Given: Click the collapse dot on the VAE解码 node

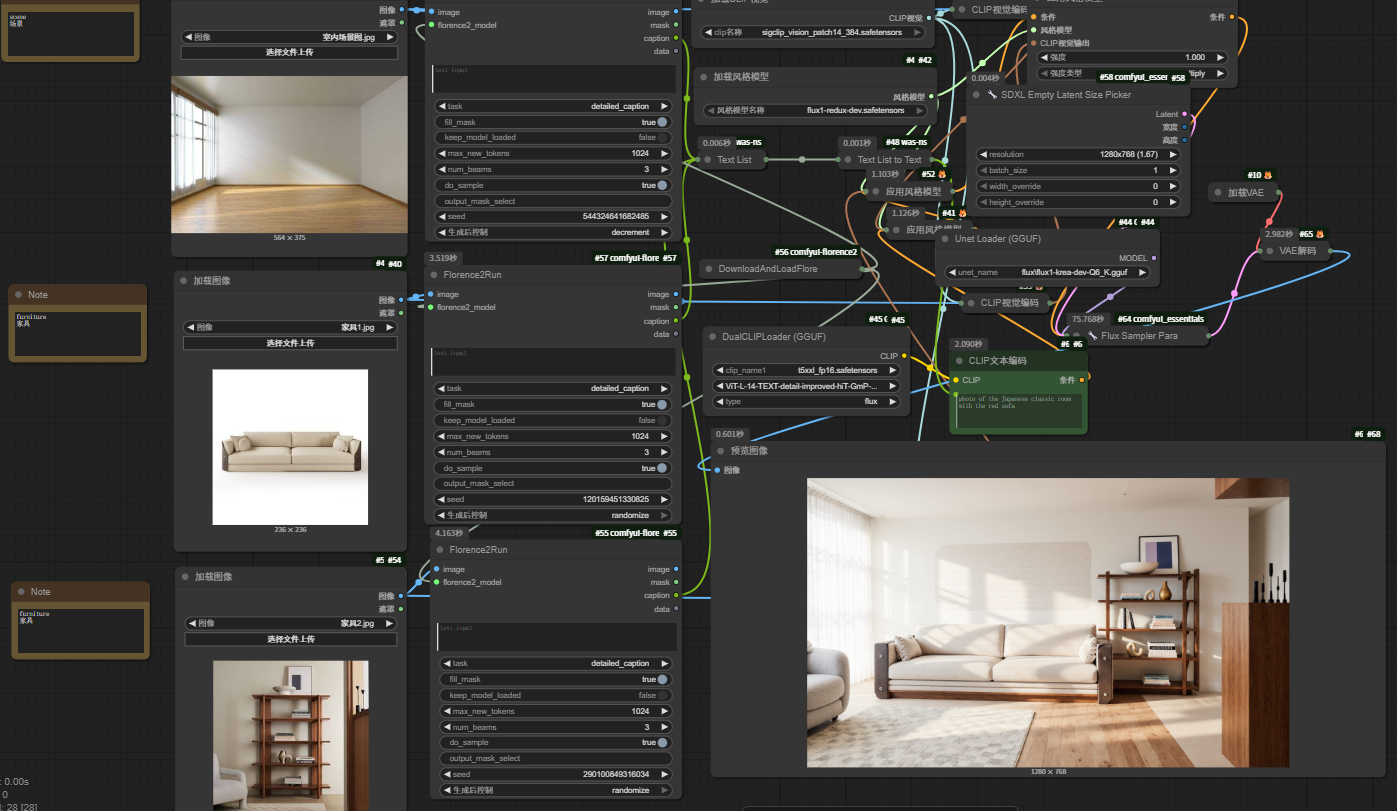Looking at the screenshot, I should [x=1270, y=251].
